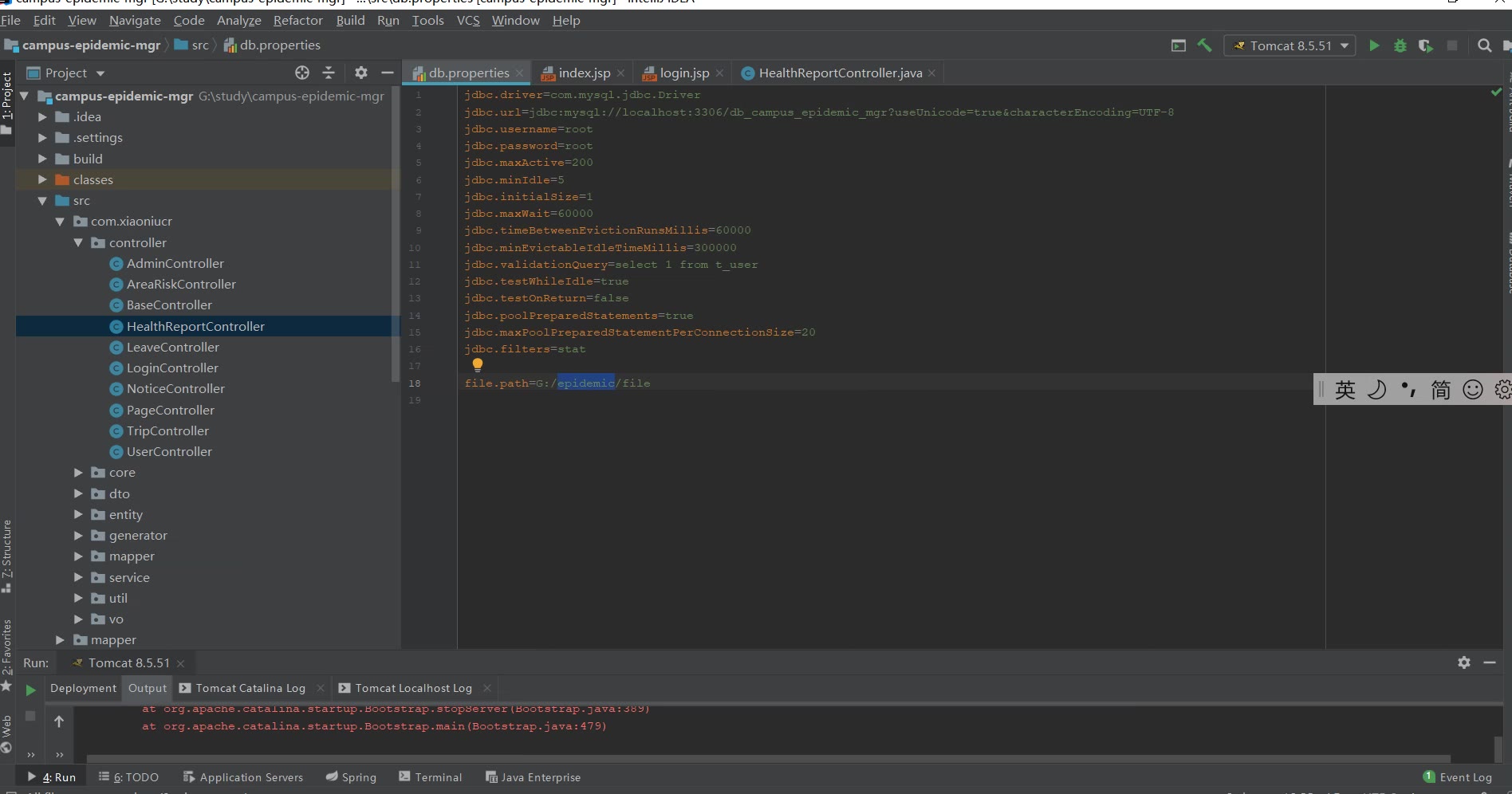Screen dimensions: 1512x794
Task: Open the VCS menu
Action: coord(468,20)
